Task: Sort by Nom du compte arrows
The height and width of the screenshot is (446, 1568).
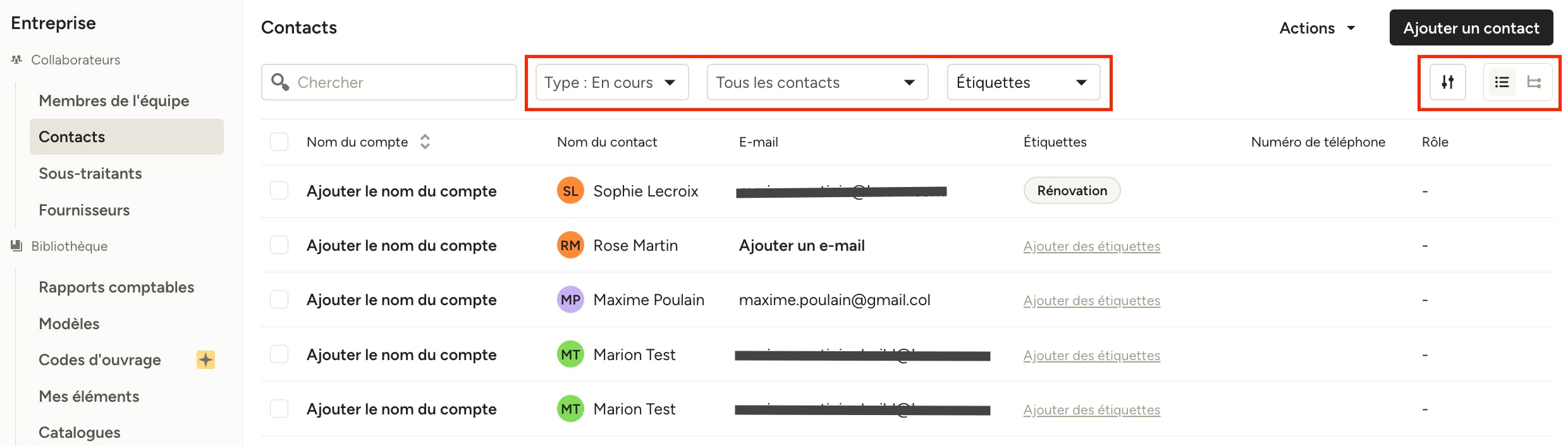Action: (425, 142)
